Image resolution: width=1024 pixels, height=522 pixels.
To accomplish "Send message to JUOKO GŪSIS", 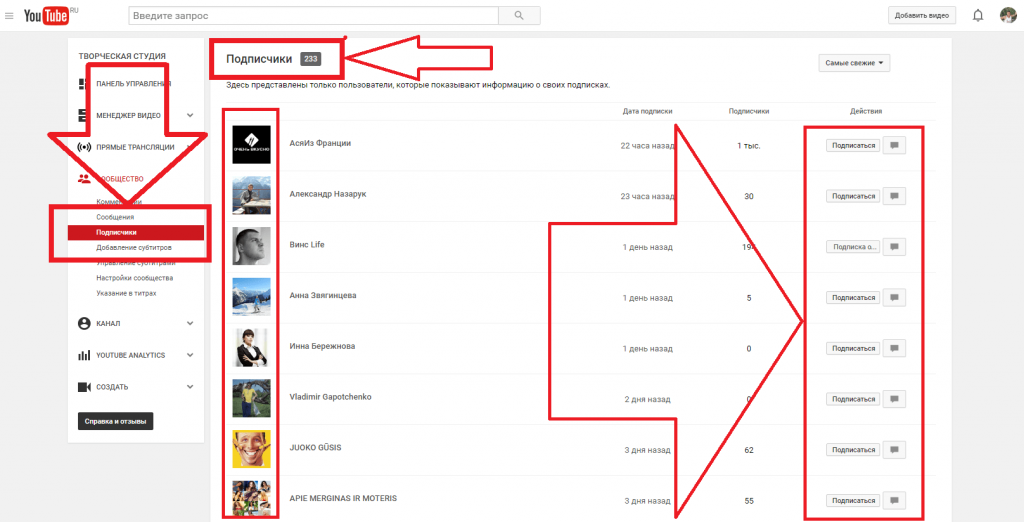I will pos(894,449).
